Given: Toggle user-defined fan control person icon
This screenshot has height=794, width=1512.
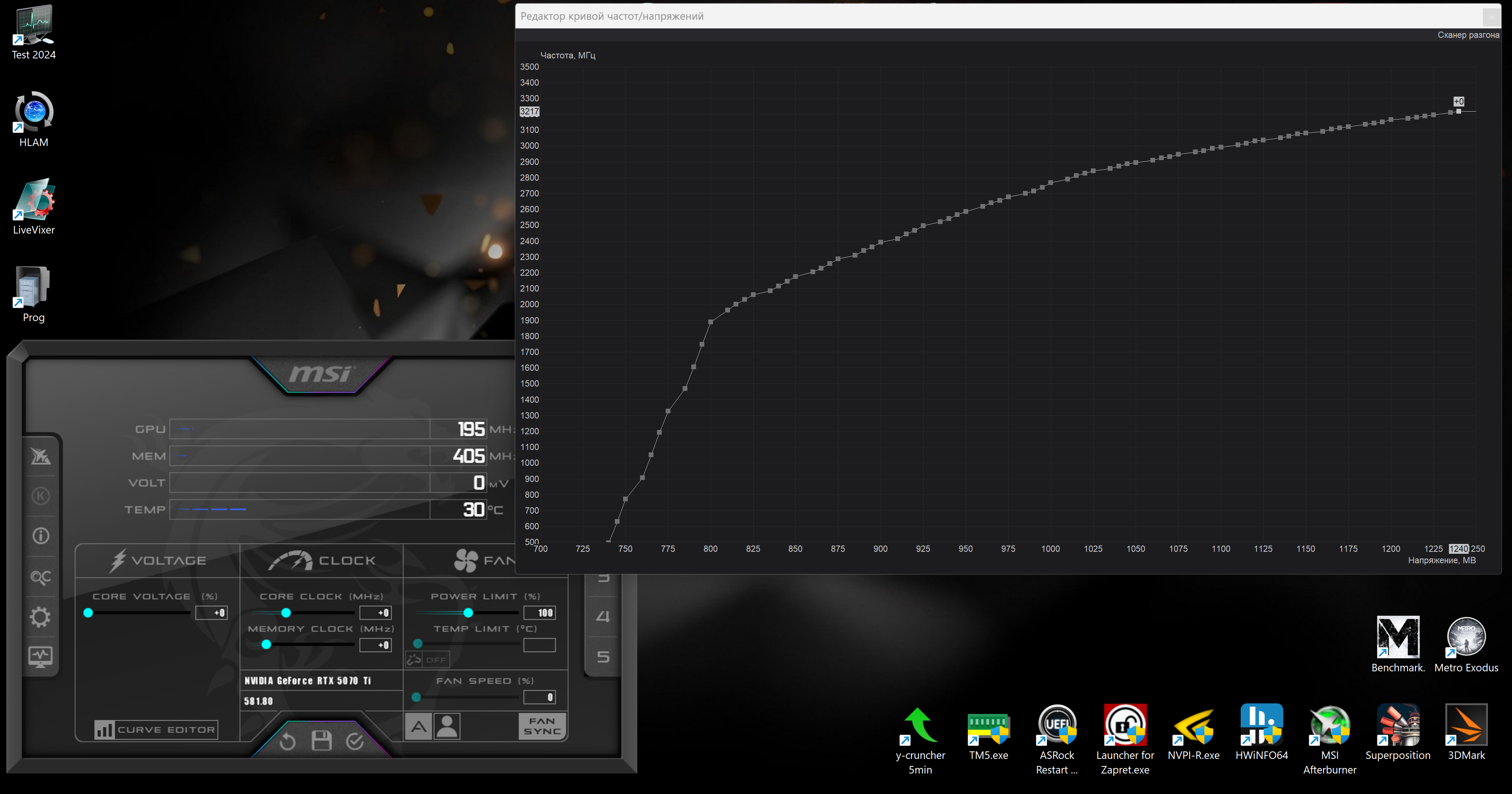Looking at the screenshot, I should 447,727.
